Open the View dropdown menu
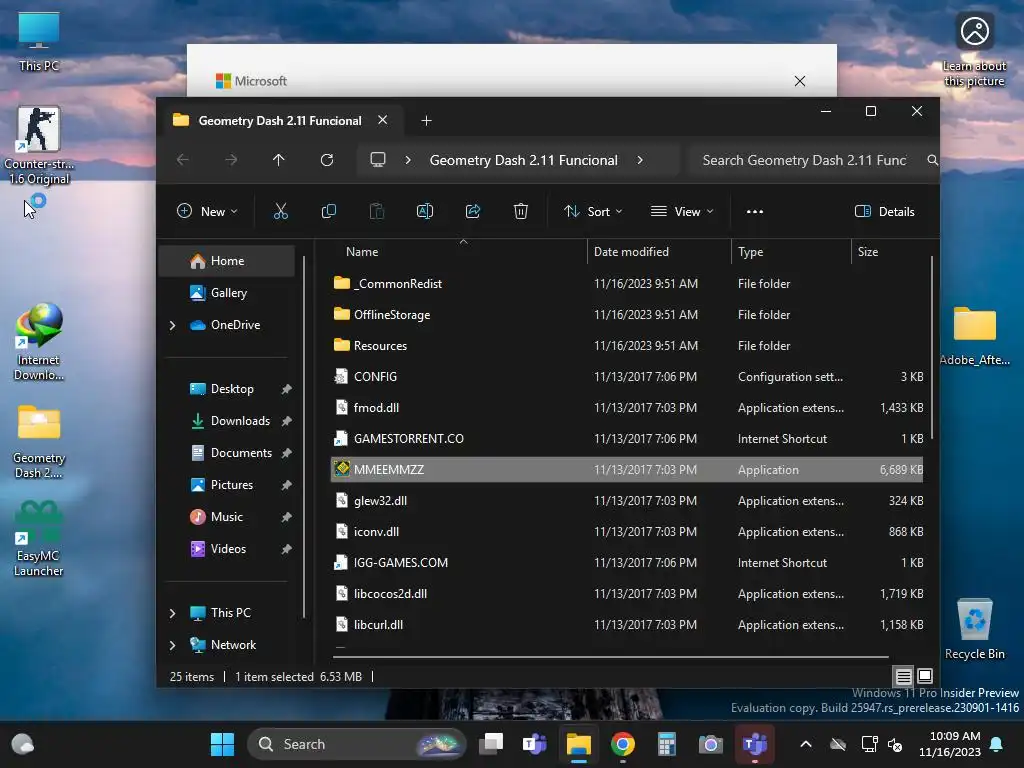The height and width of the screenshot is (768, 1024). (x=682, y=211)
